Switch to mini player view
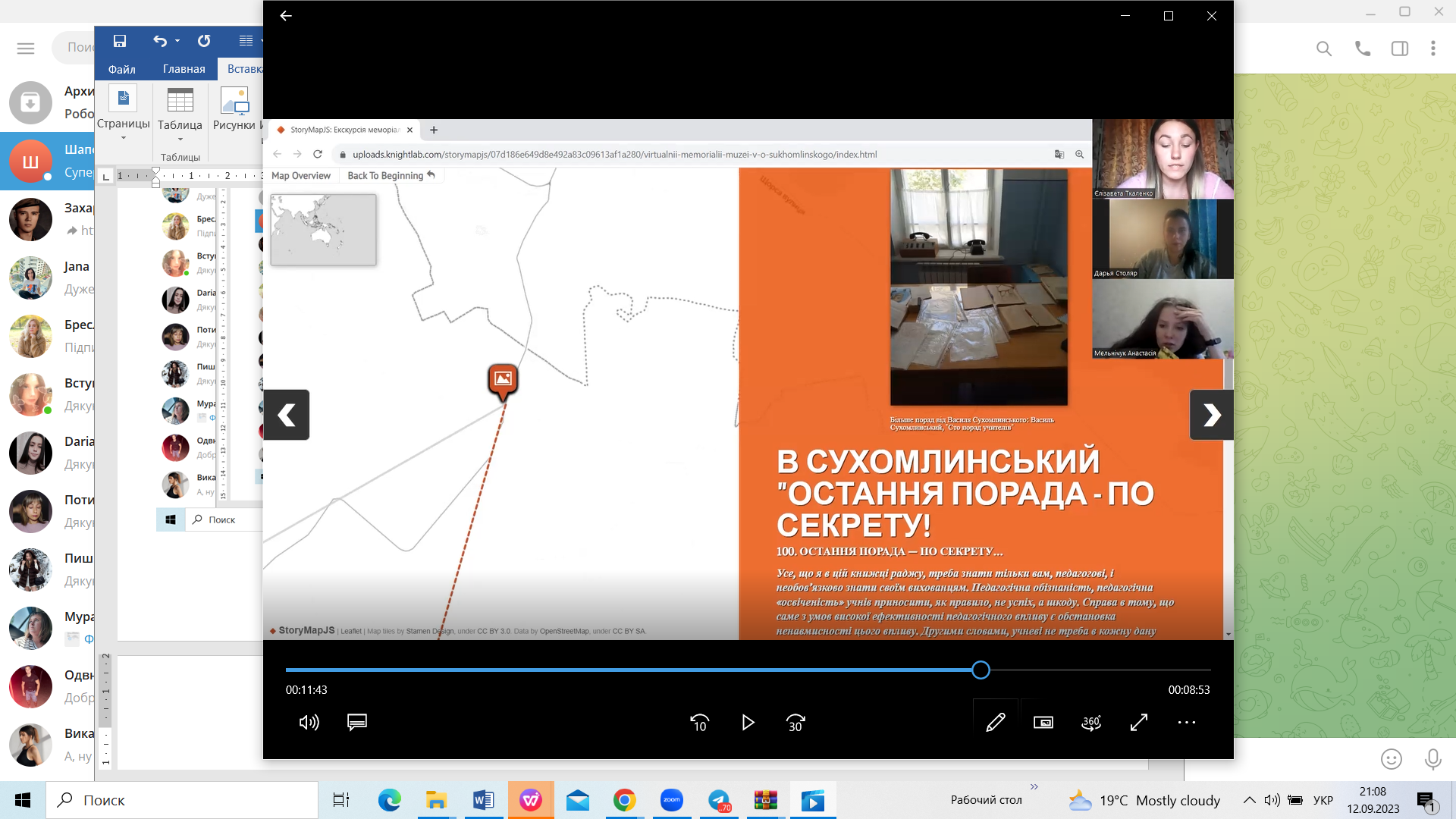This screenshot has width=1456, height=819. point(1043,723)
